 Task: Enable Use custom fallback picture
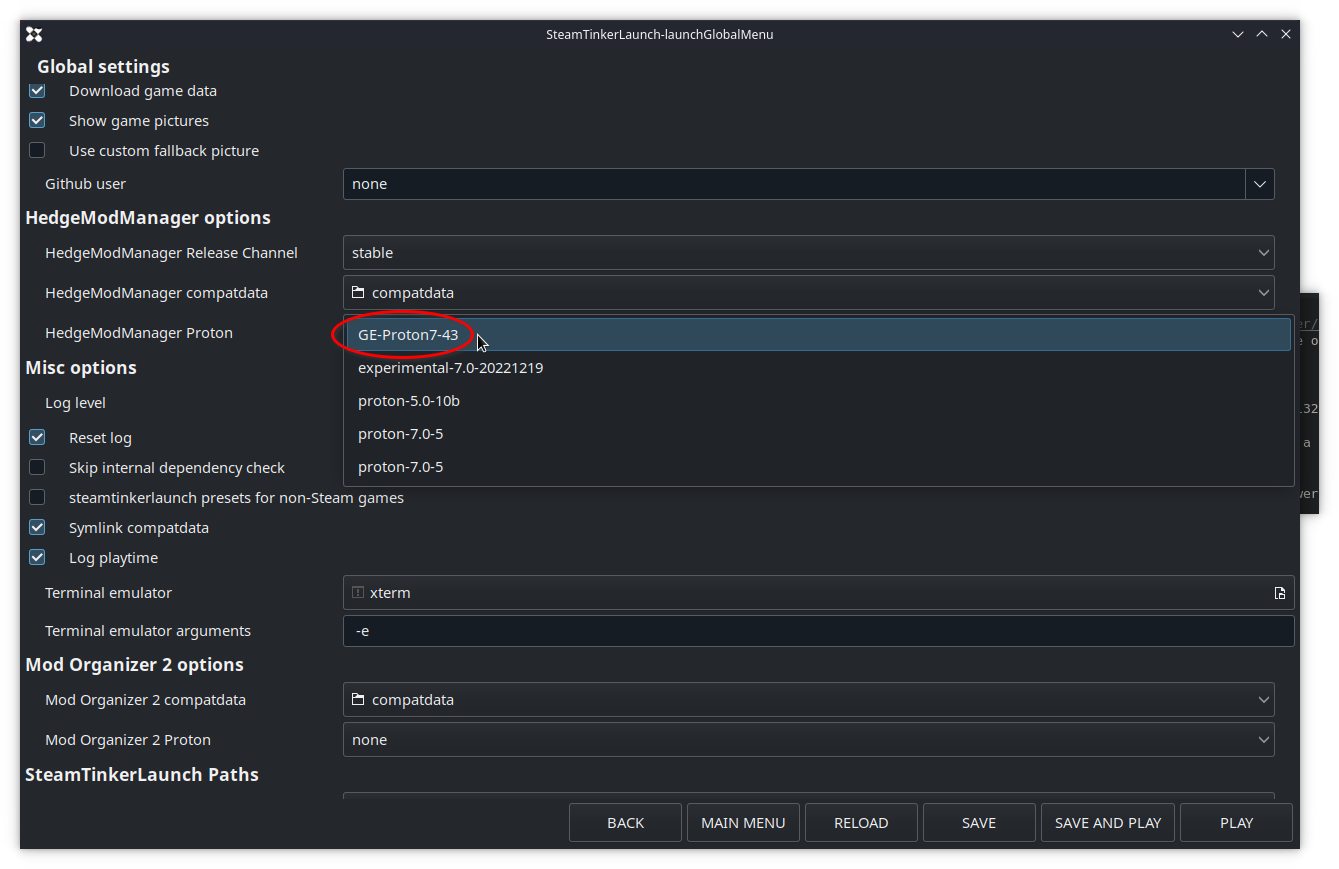(x=37, y=151)
